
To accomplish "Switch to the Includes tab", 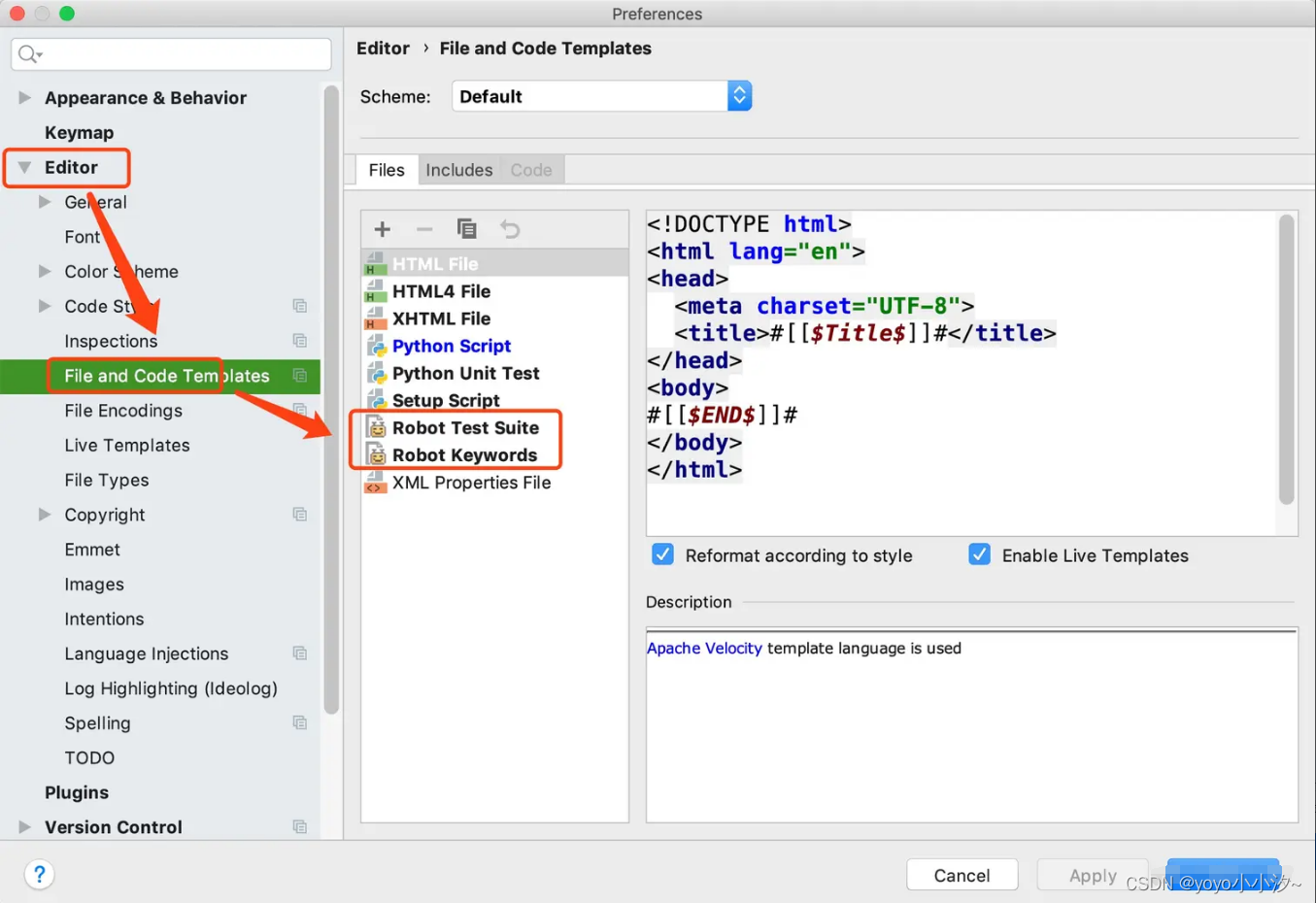I will point(458,169).
